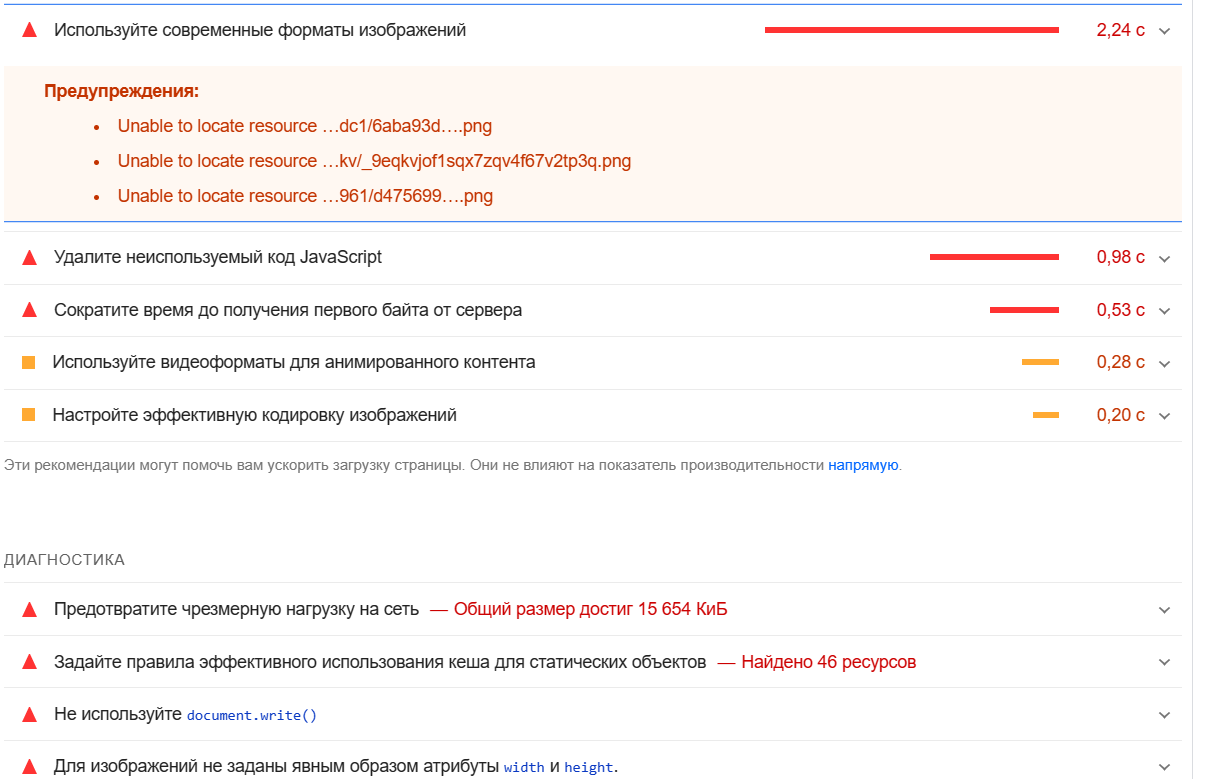1206x779 pixels.
Task: Click red triangle beside modern image formats audit
Action: click(x=29, y=30)
